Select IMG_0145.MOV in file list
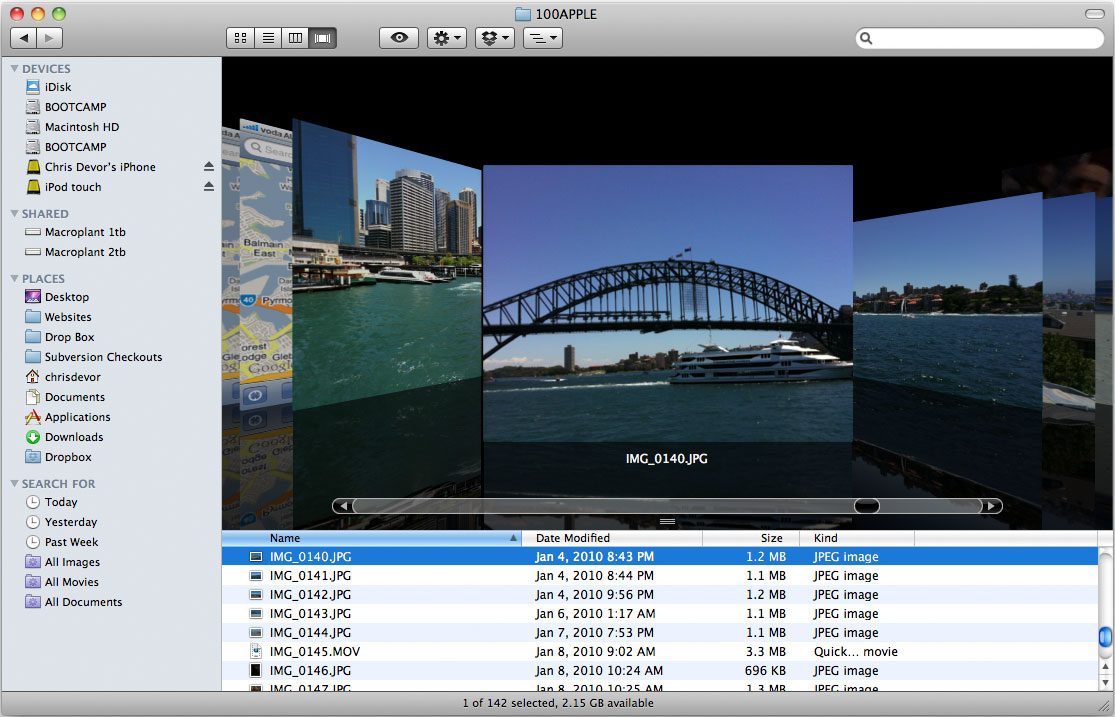 click(314, 652)
